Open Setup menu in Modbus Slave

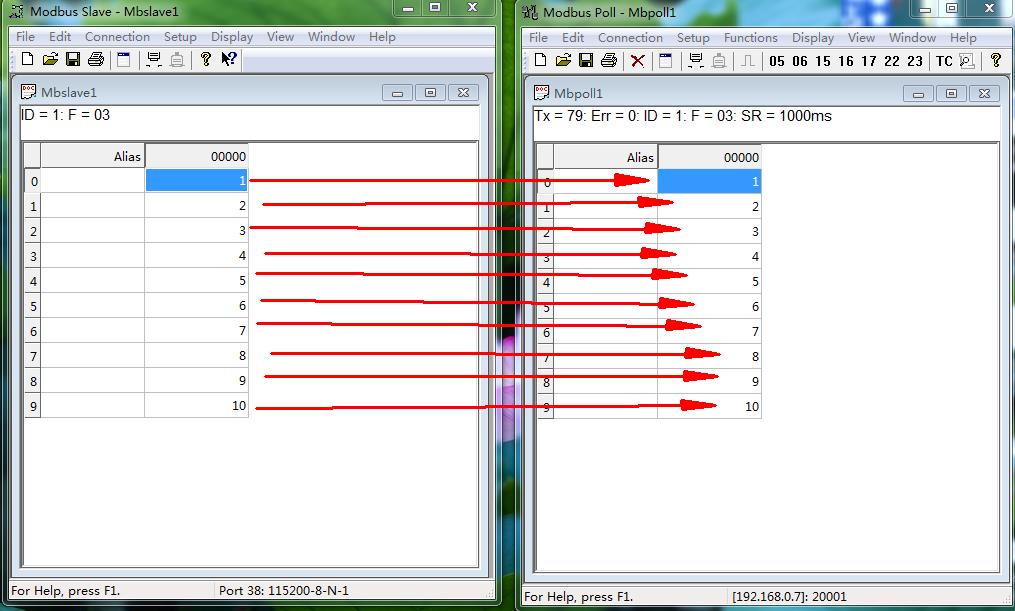pos(180,37)
